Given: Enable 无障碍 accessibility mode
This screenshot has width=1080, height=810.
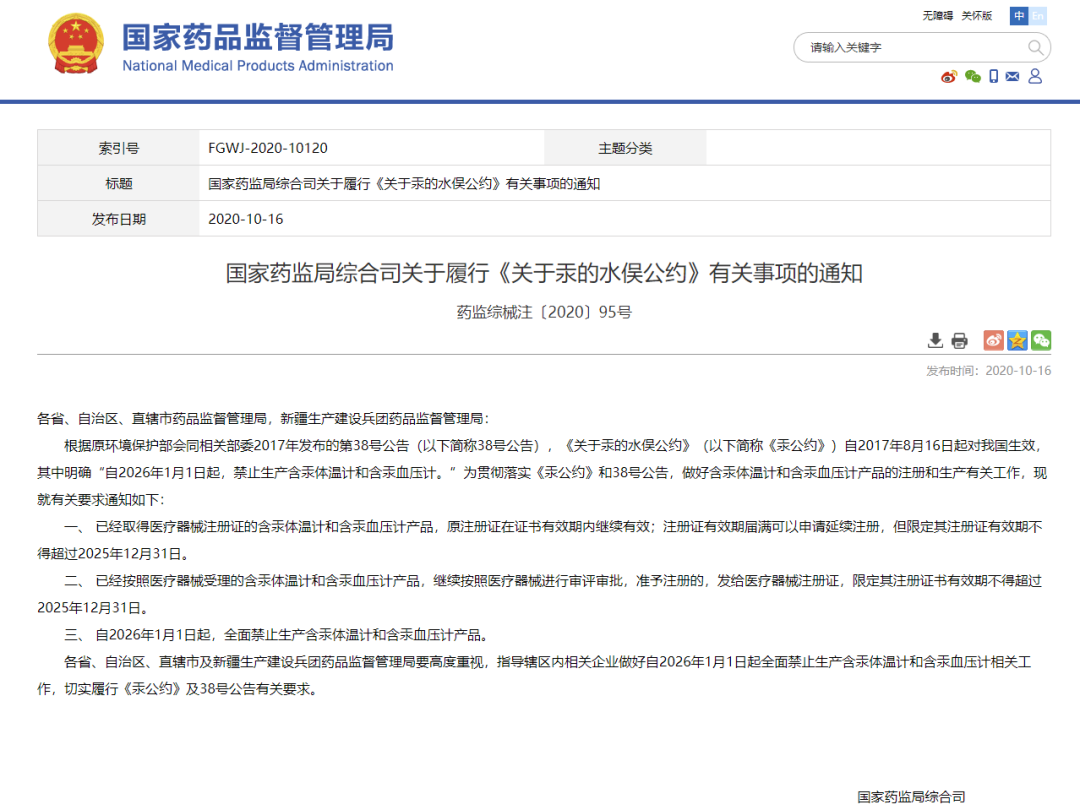Looking at the screenshot, I should [x=938, y=16].
